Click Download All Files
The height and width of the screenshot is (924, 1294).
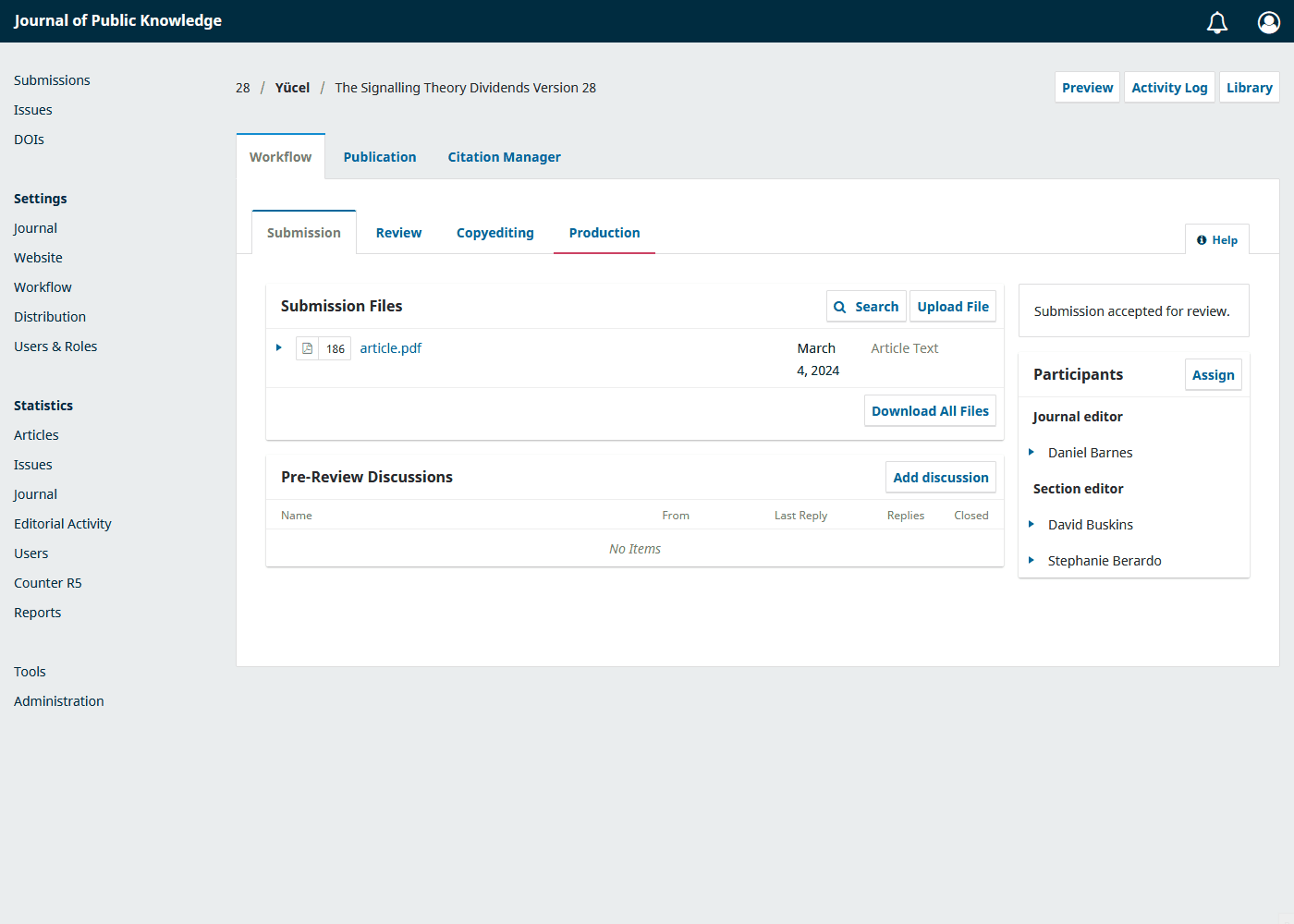click(x=930, y=411)
